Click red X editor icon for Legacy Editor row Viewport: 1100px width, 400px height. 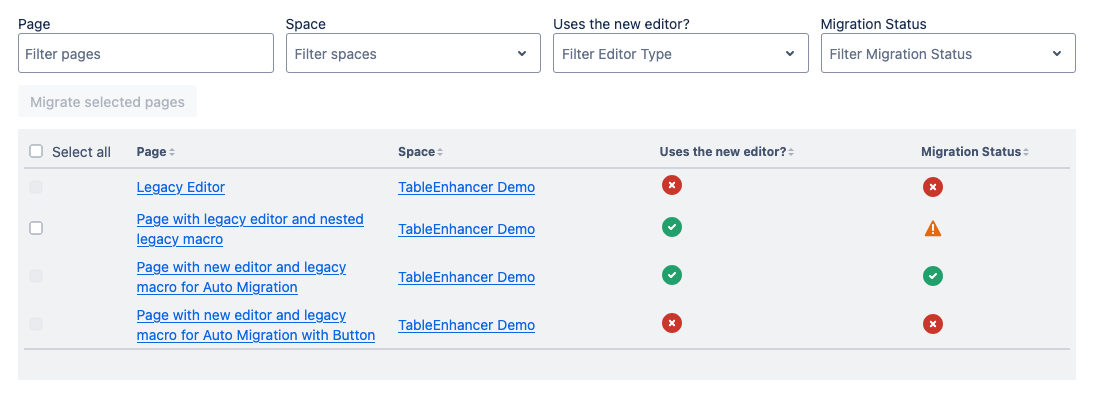672,185
